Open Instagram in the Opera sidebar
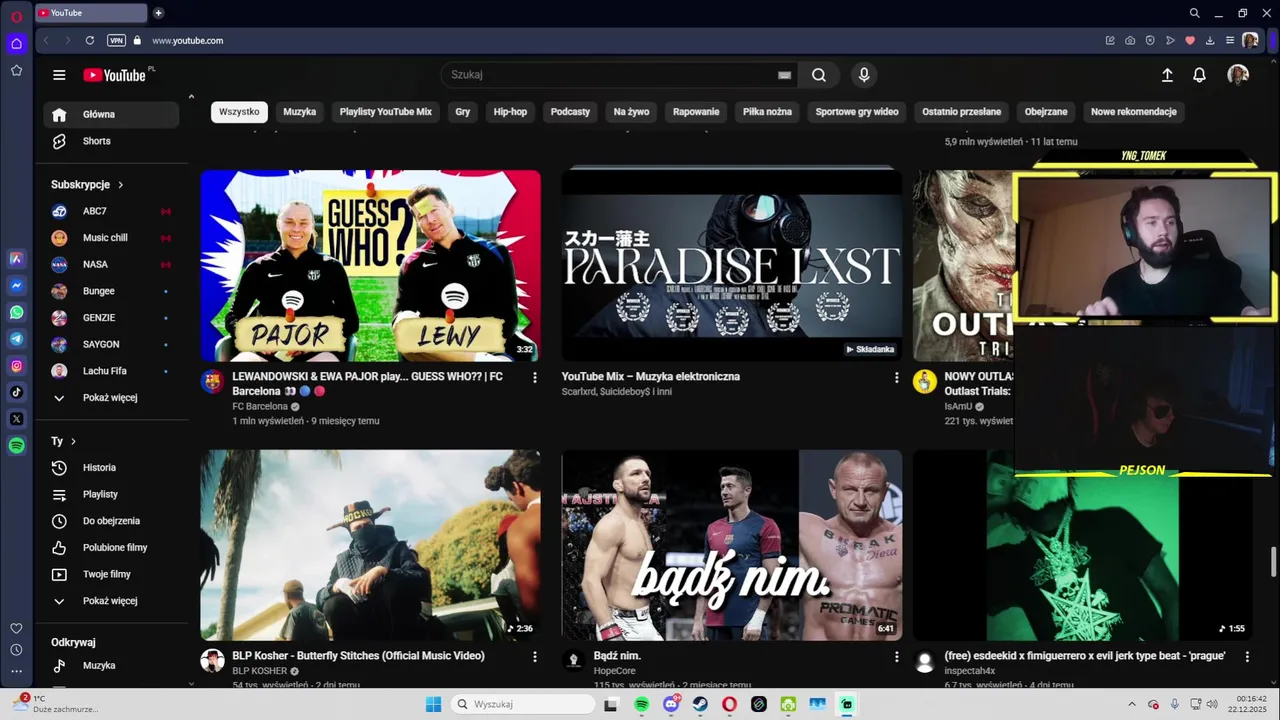The width and height of the screenshot is (1280, 720). [x=16, y=366]
